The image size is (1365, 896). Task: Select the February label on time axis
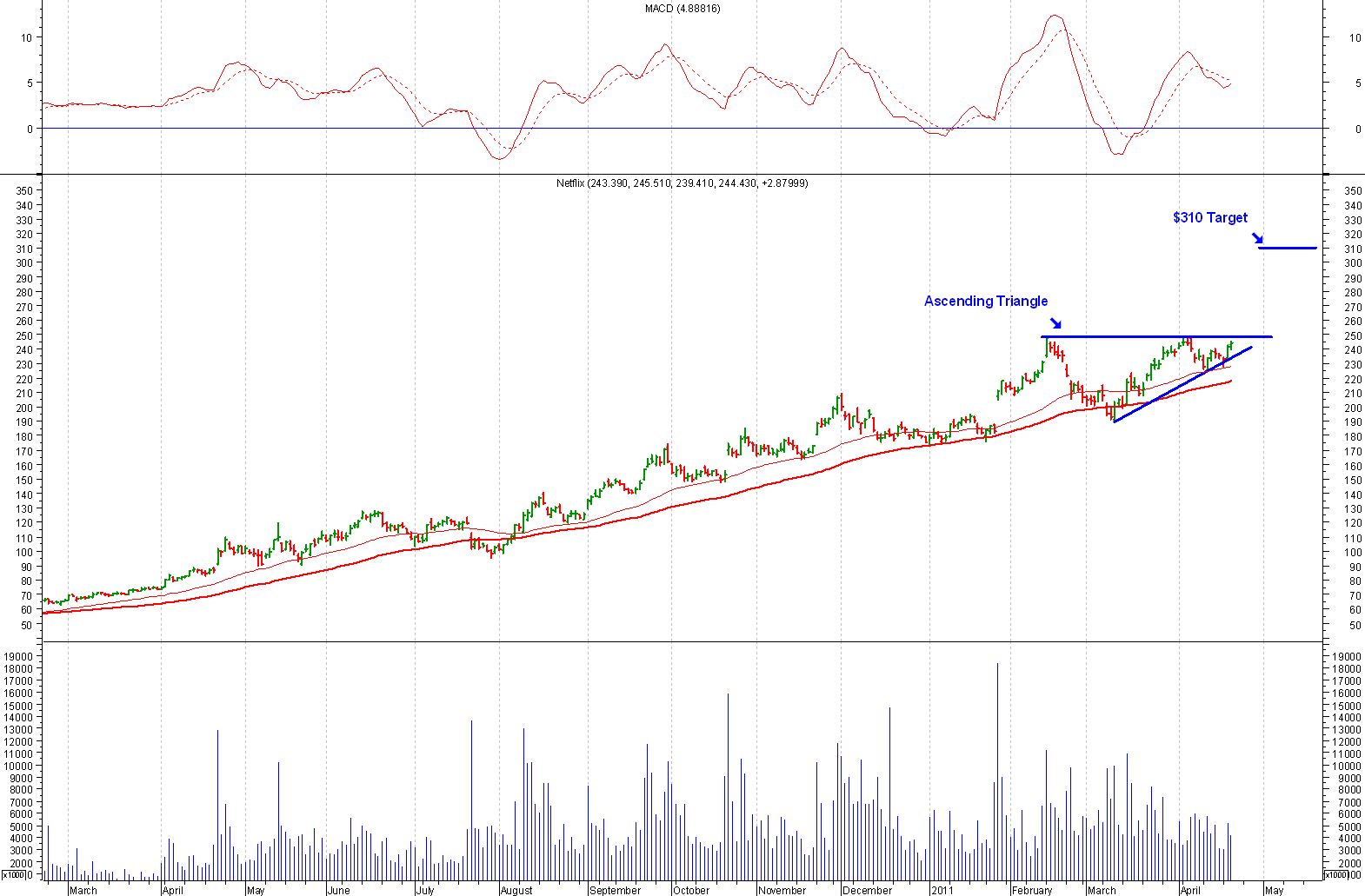pos(1032,890)
